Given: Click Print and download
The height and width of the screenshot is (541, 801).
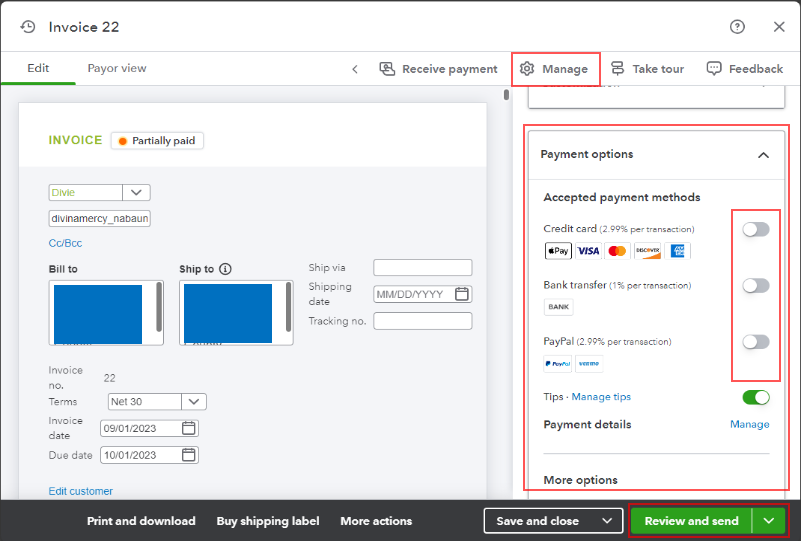Looking at the screenshot, I should [x=141, y=521].
